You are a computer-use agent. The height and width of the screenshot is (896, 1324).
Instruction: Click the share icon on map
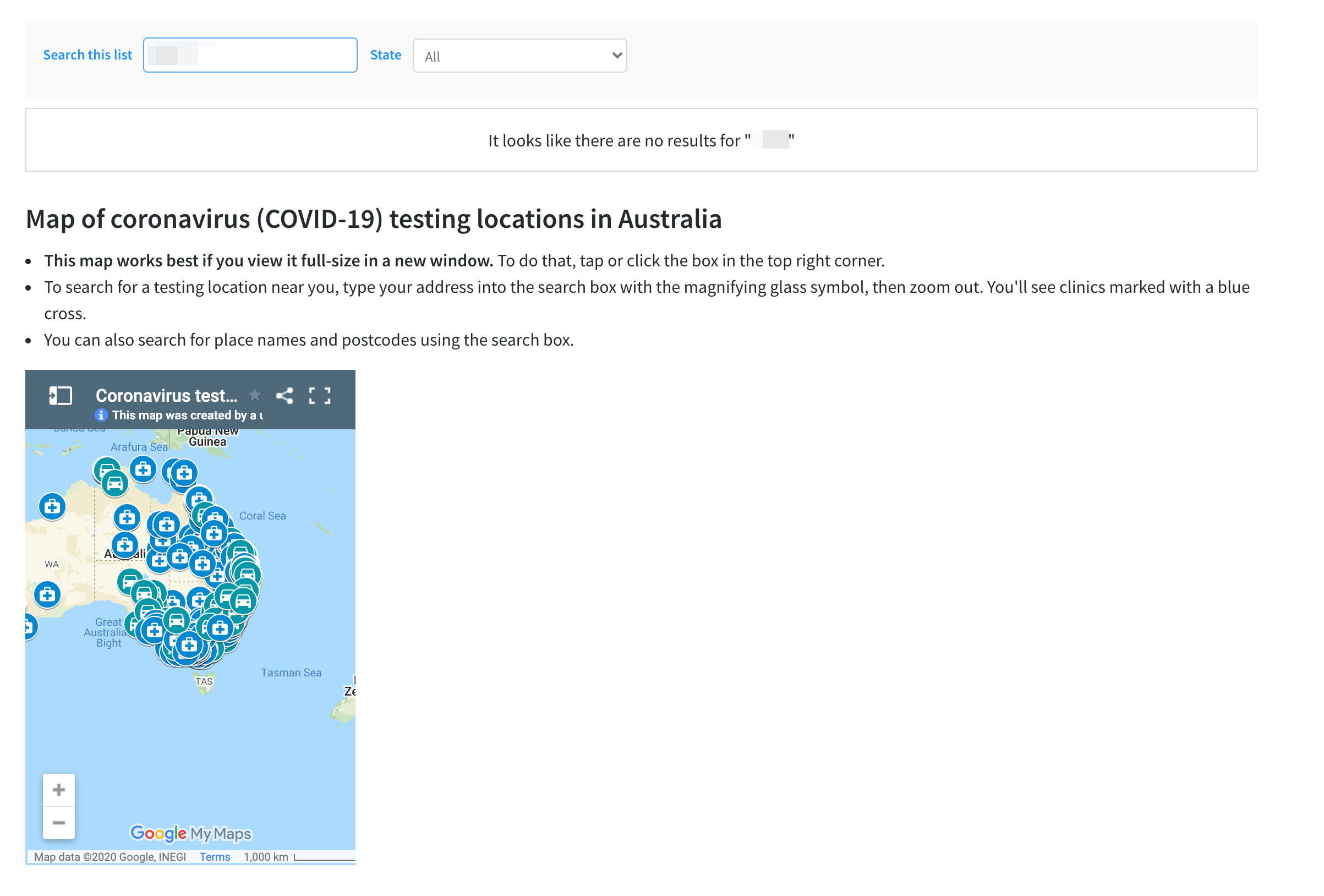285,396
